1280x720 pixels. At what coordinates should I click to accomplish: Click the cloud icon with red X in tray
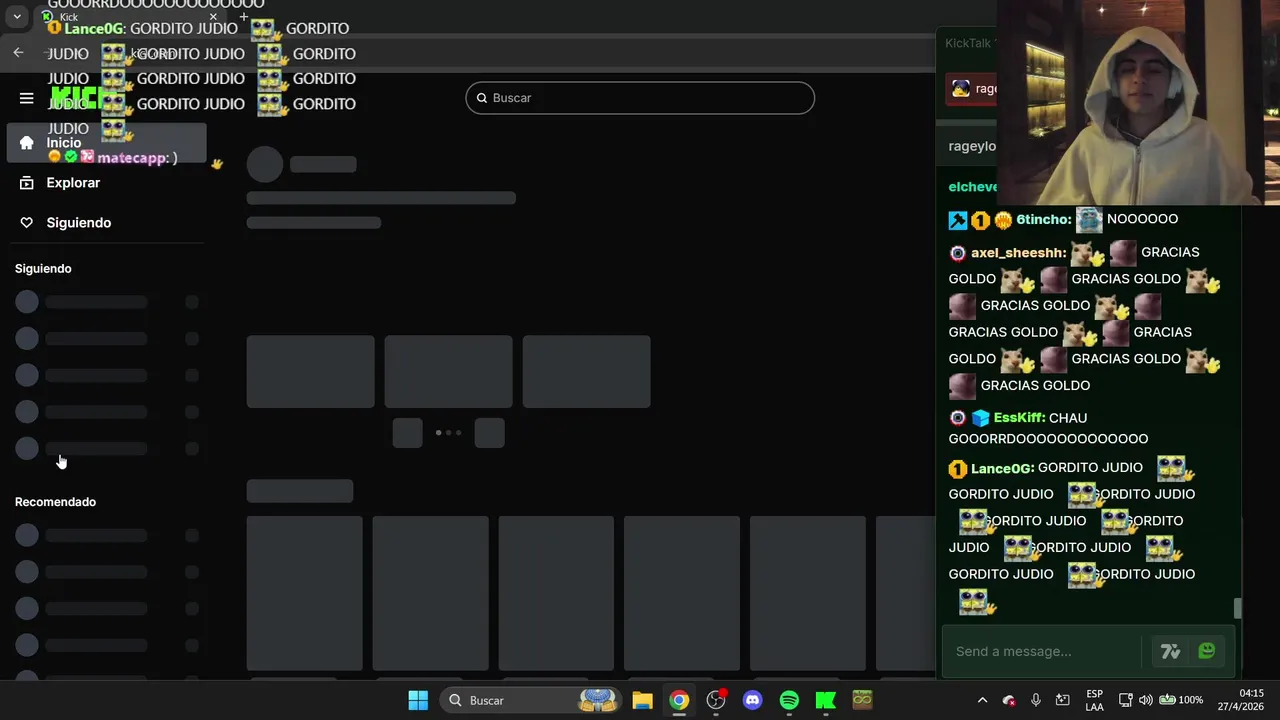click(1009, 700)
